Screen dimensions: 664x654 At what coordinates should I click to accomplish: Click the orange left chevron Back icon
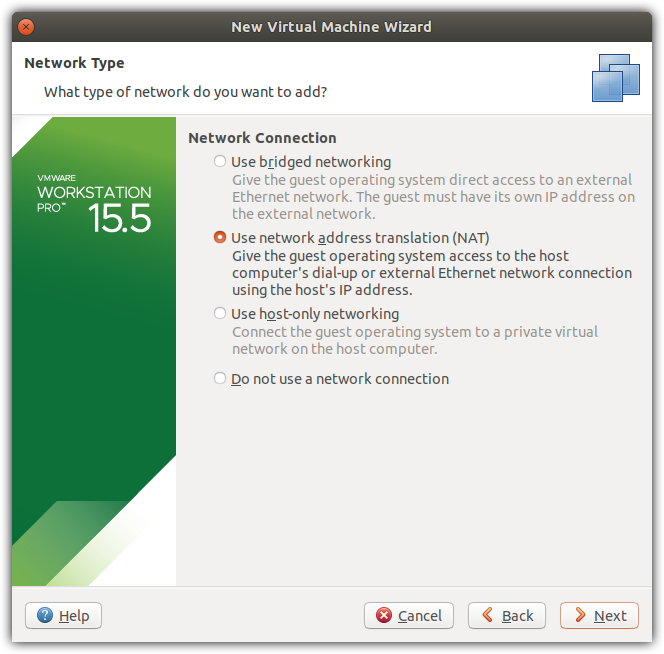pyautogui.click(x=487, y=615)
